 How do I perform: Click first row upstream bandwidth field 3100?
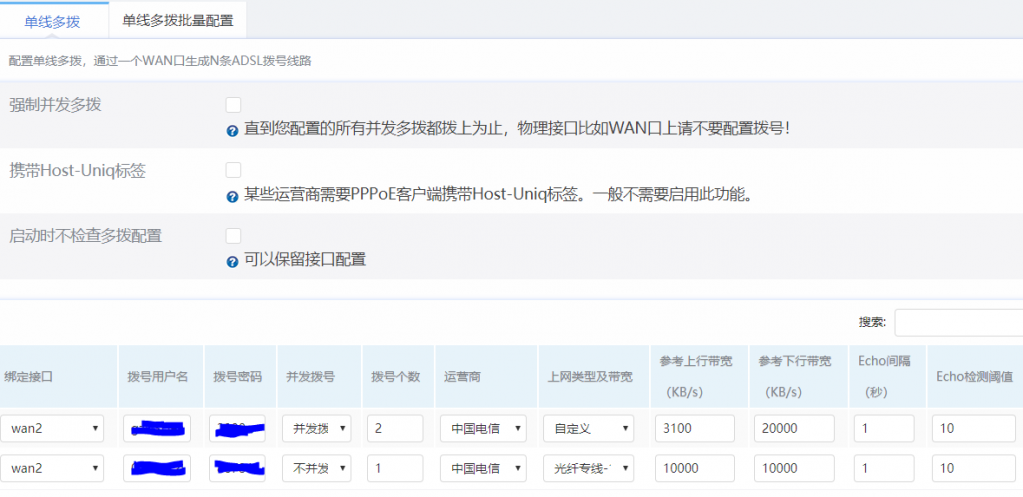[695, 429]
